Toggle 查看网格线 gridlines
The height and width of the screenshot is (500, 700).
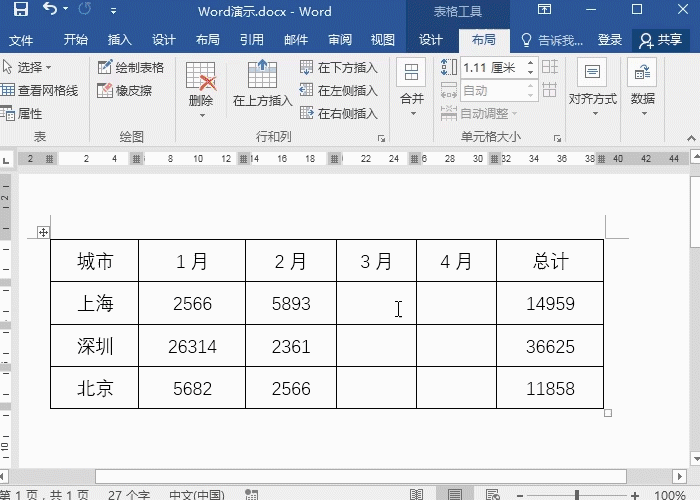click(x=39, y=91)
